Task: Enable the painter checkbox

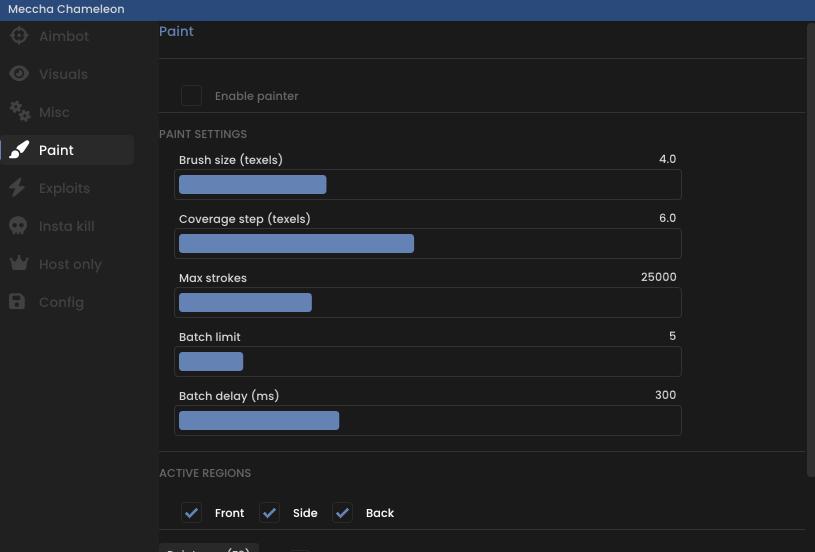Action: [x=191, y=96]
